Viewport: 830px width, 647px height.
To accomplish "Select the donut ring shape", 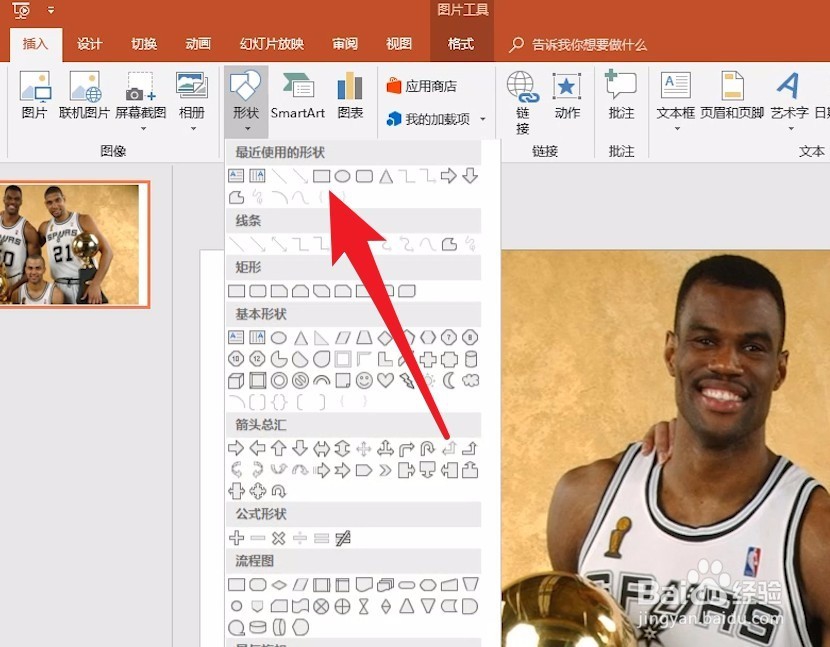I will click(279, 380).
